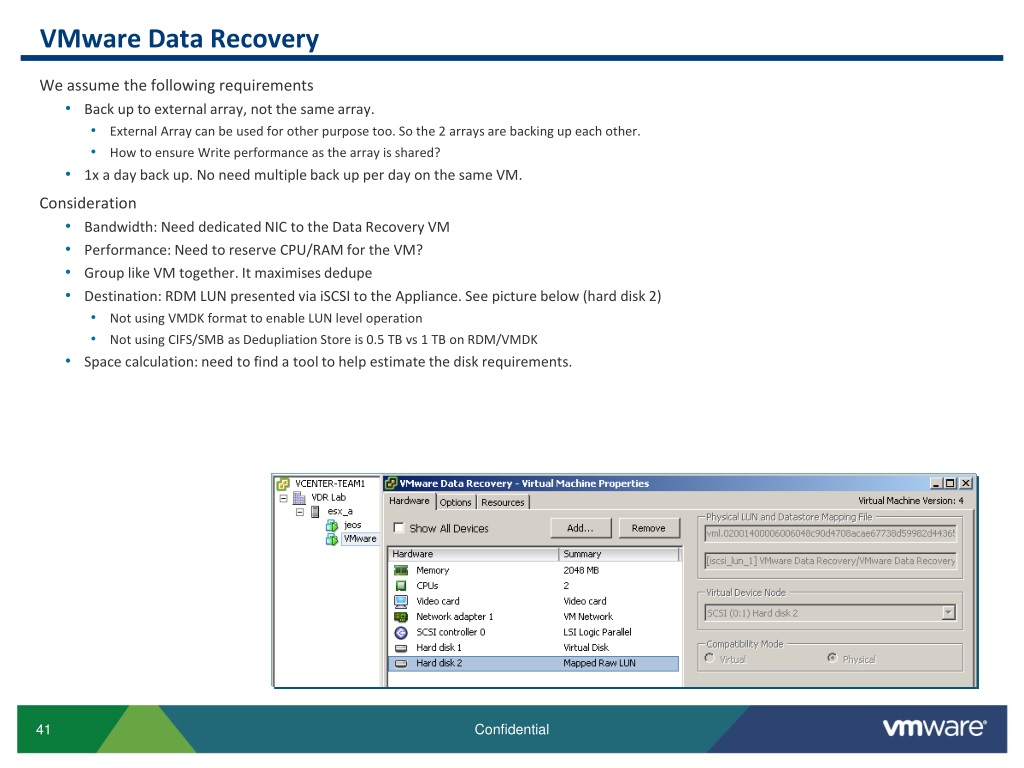Screen dimensions: 1024x768
Task: Select the Network adapter 1 row text
Action: [x=455, y=616]
